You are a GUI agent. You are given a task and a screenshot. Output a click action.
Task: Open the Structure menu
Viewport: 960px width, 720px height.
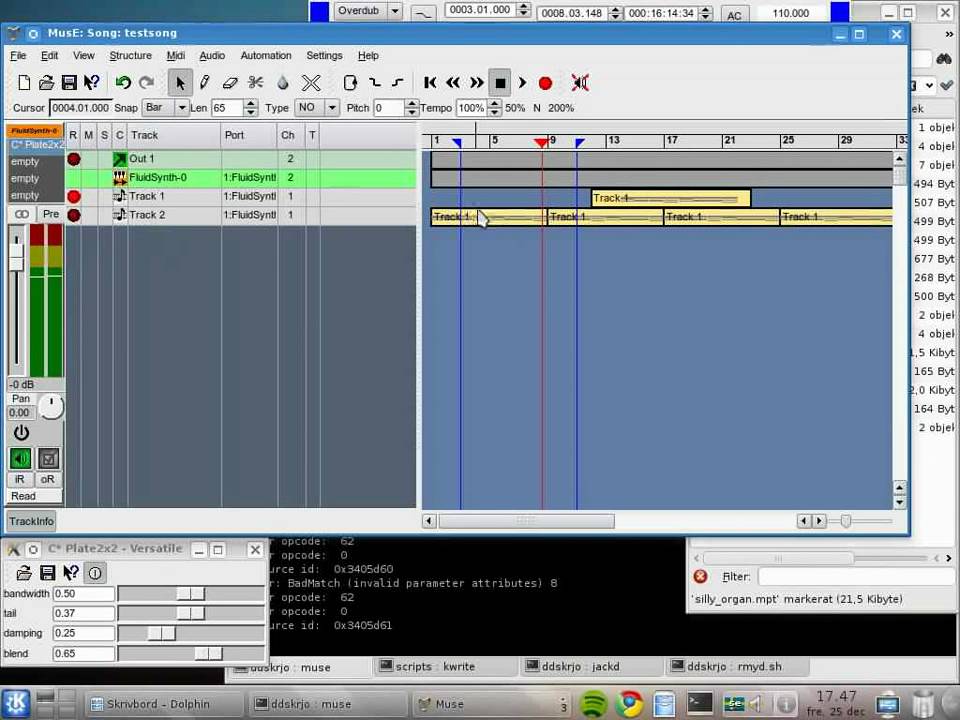(130, 56)
